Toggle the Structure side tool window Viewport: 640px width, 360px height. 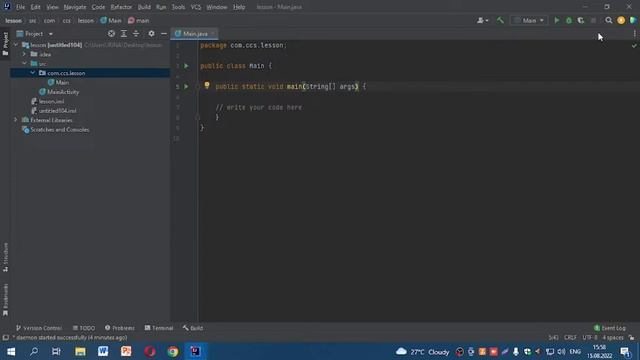coord(5,257)
